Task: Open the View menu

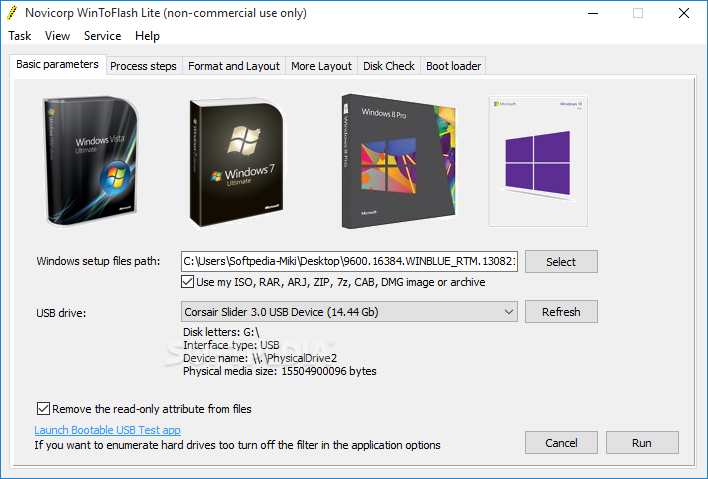Action: (x=57, y=36)
